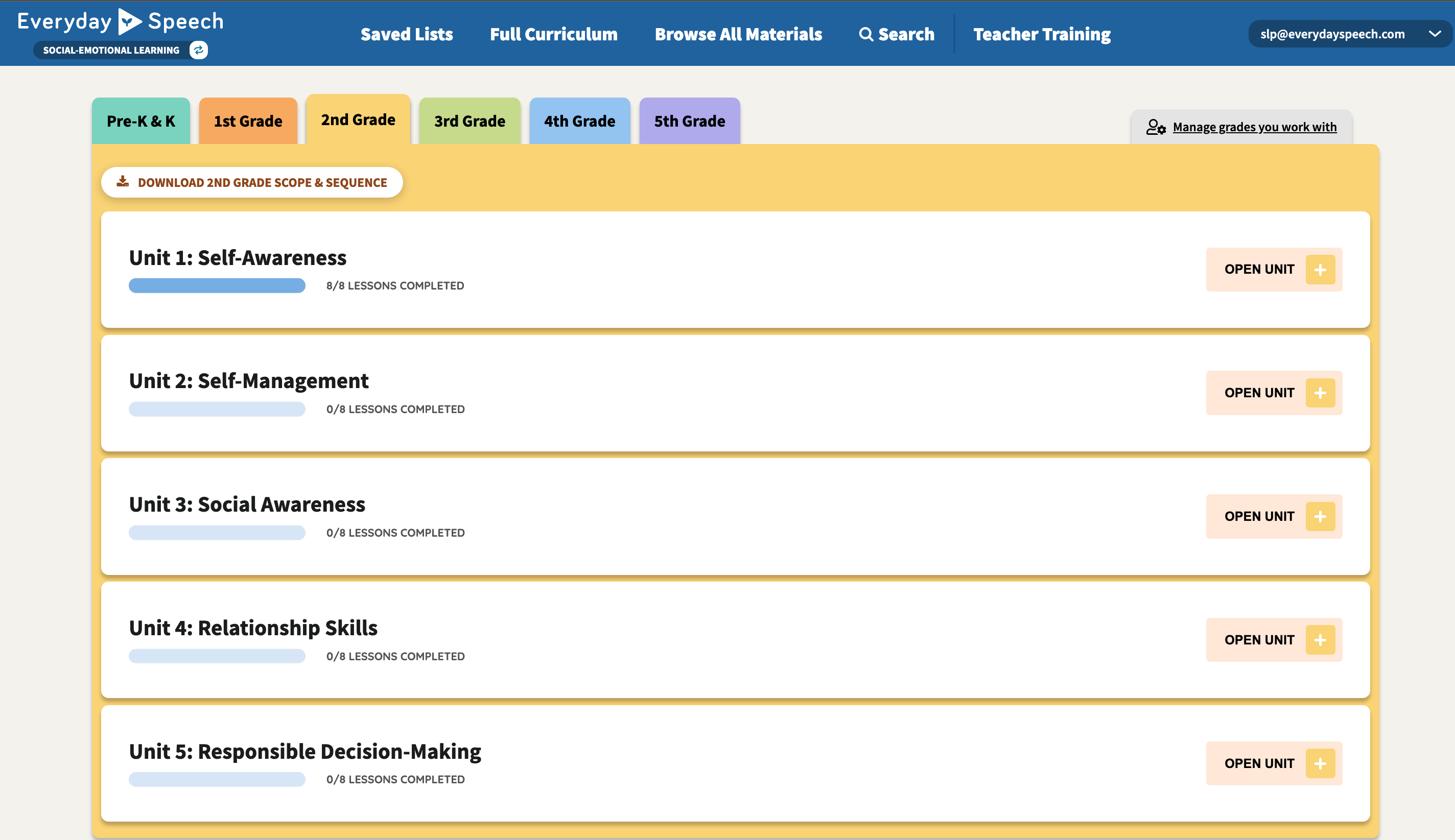This screenshot has height=840, width=1455.
Task: Expand Unit 3 with OPEN UNIT button
Action: tap(1274, 516)
